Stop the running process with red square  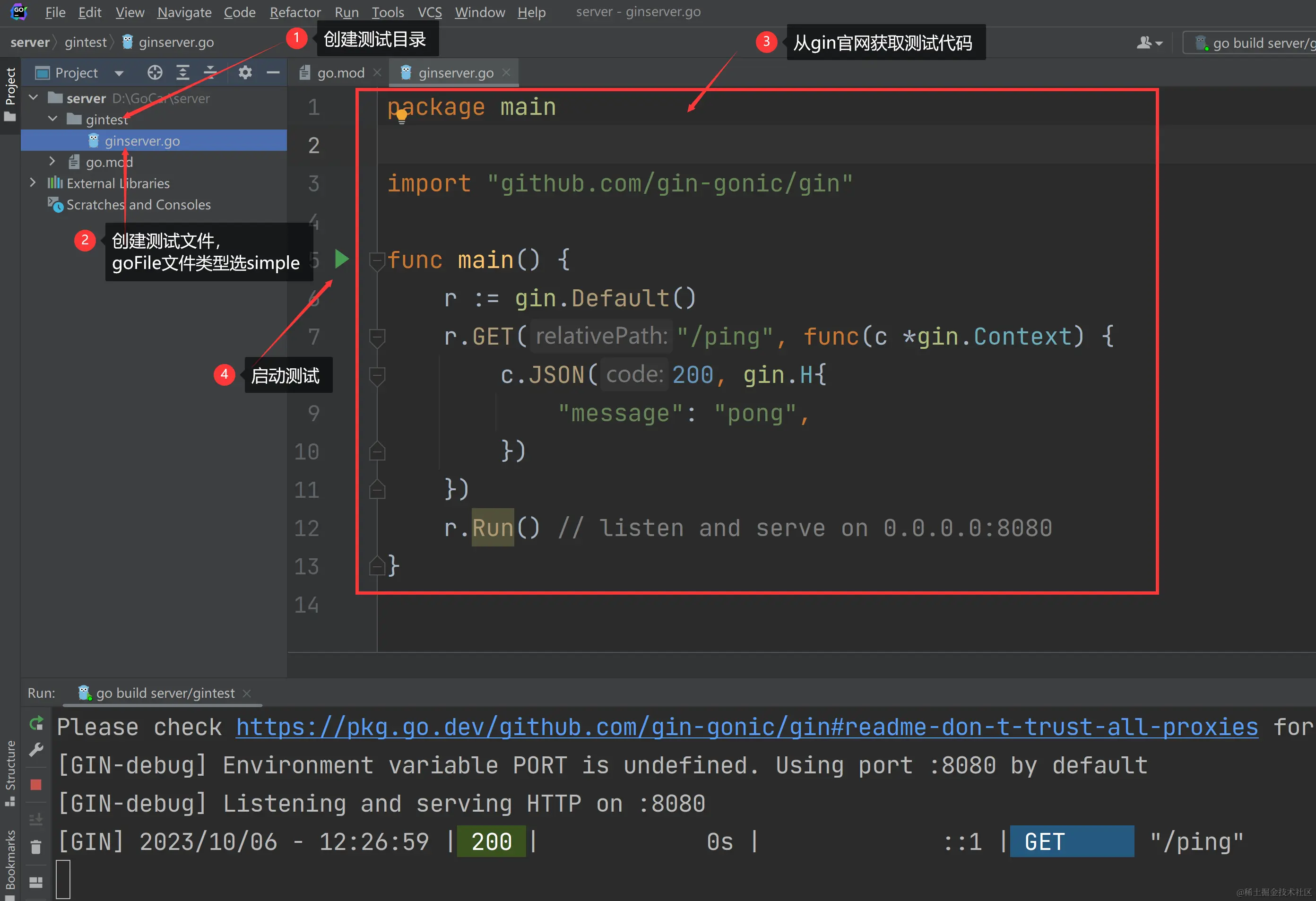[36, 784]
